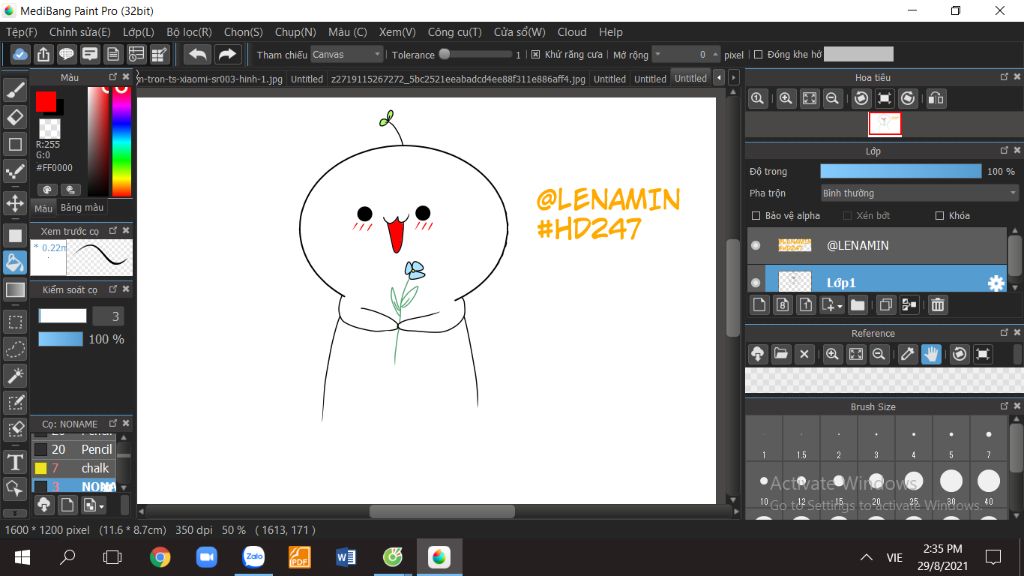Select the Eraser tool
Image resolution: width=1024 pixels, height=576 pixels.
point(15,117)
